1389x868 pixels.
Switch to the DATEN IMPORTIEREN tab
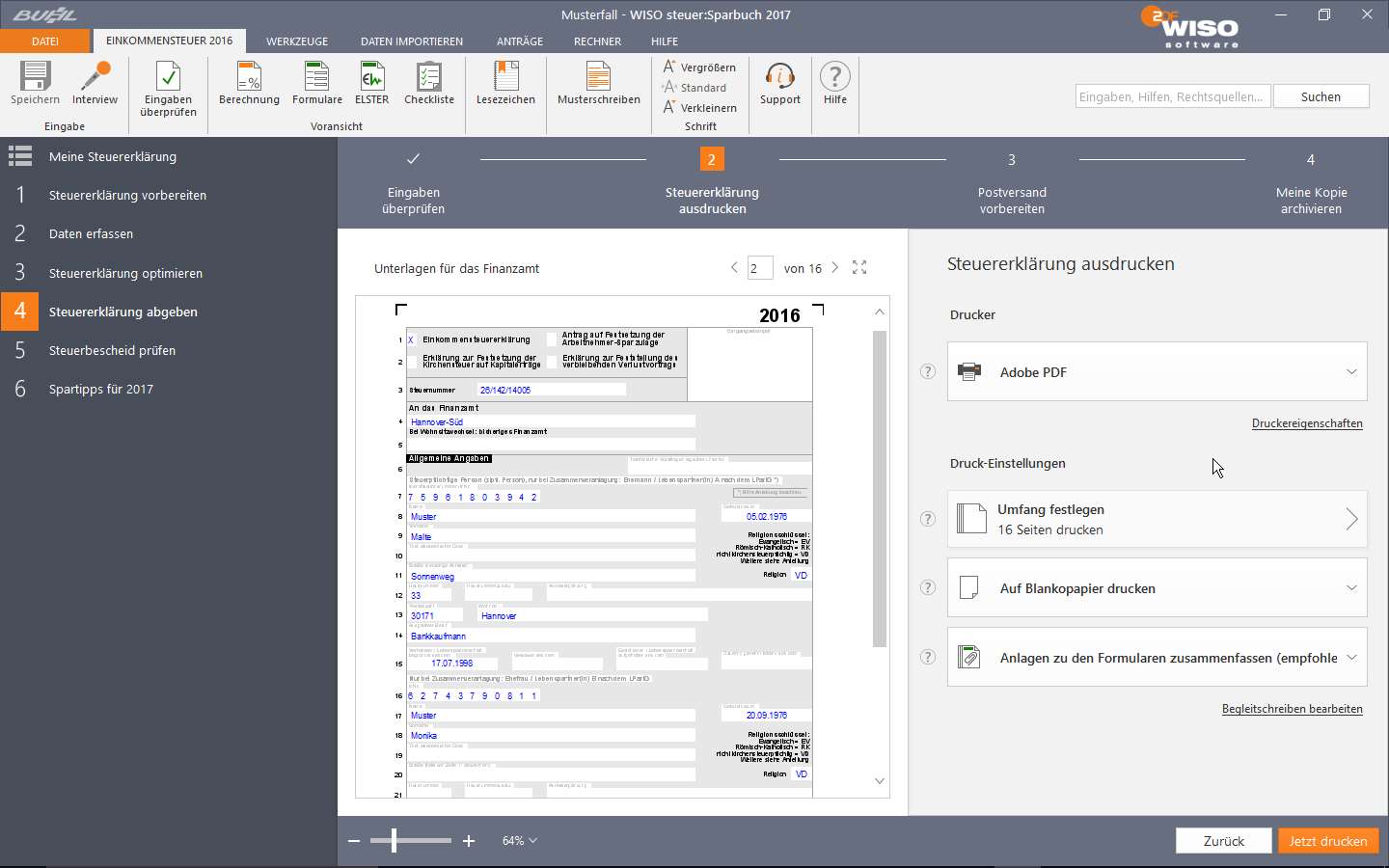(412, 41)
